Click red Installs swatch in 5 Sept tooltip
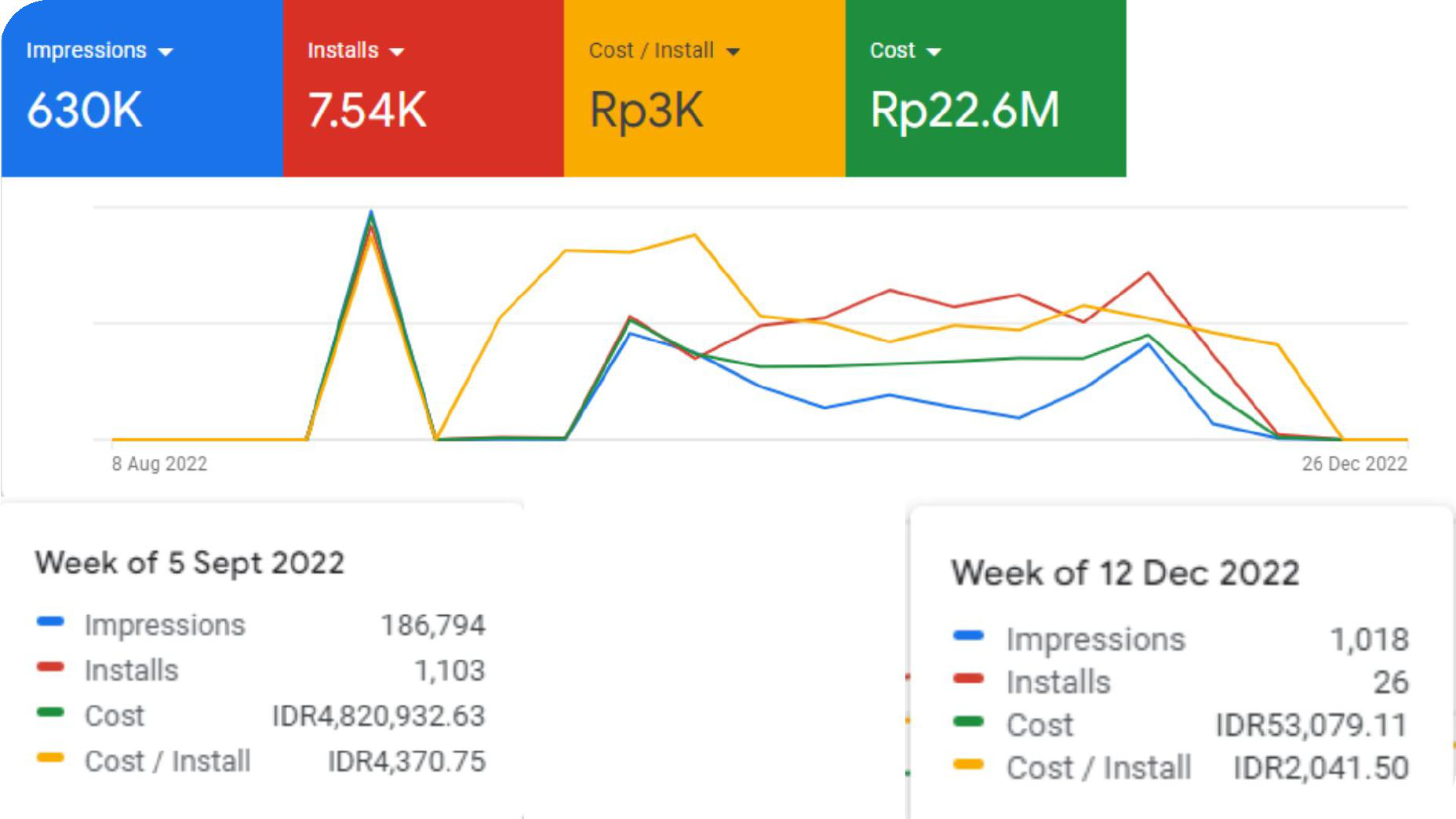This screenshot has height=819, width=1456. 50,667
